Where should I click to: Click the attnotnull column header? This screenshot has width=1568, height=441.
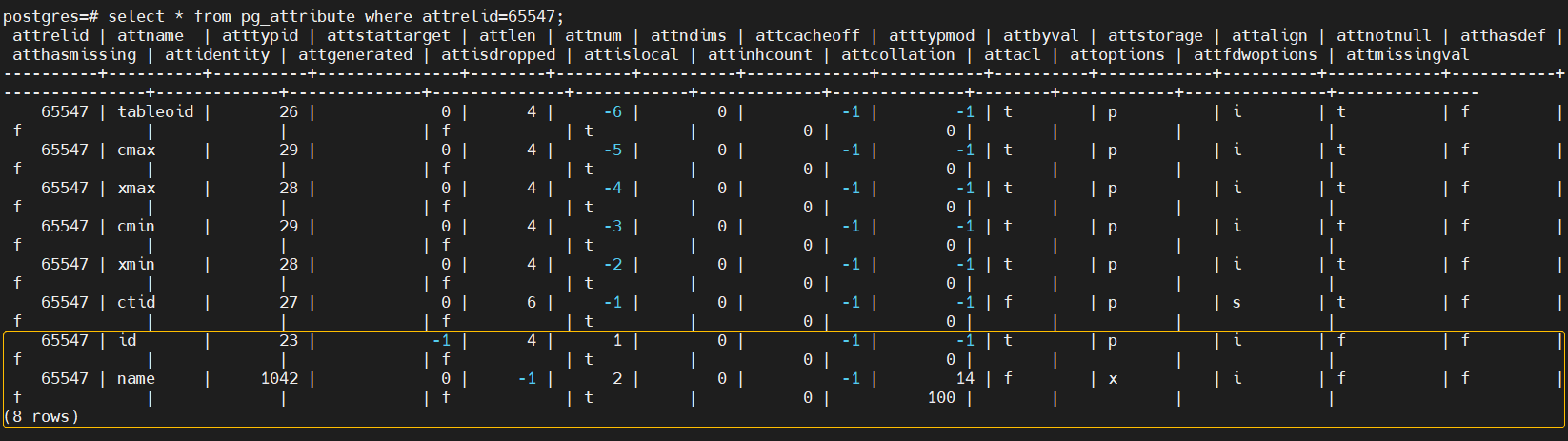coord(1384,35)
